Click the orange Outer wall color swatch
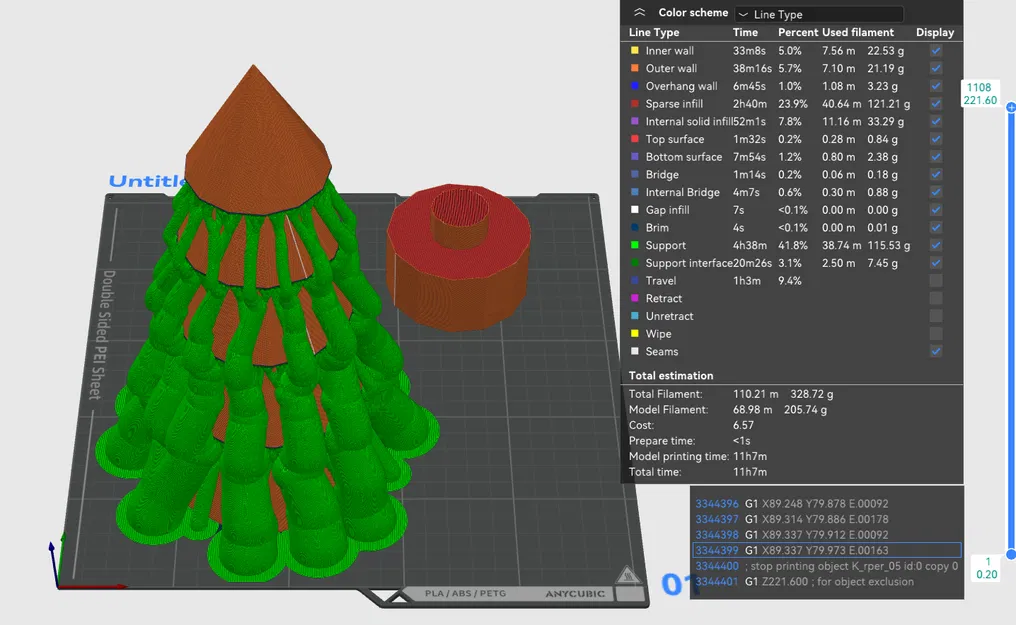 point(634,68)
